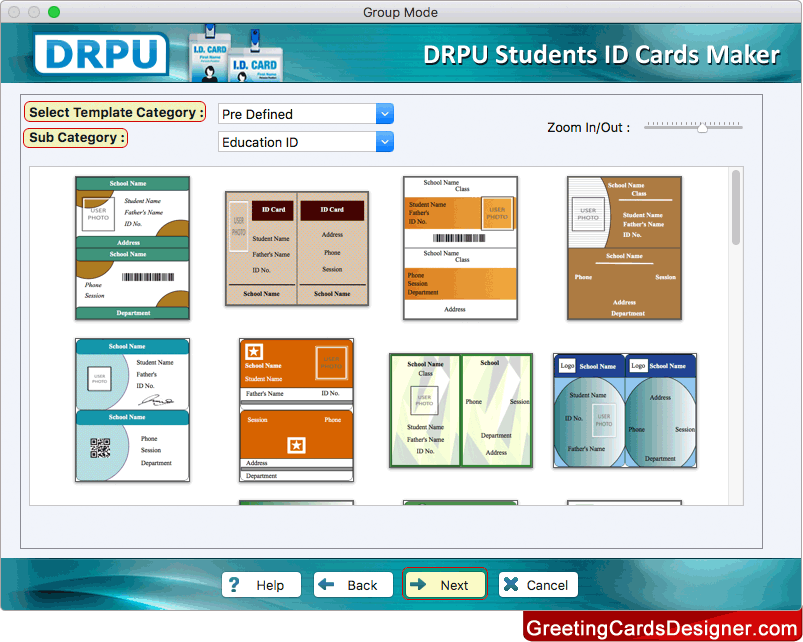Click the right arrow Next icon
Screen dimensions: 803x642
[418, 584]
